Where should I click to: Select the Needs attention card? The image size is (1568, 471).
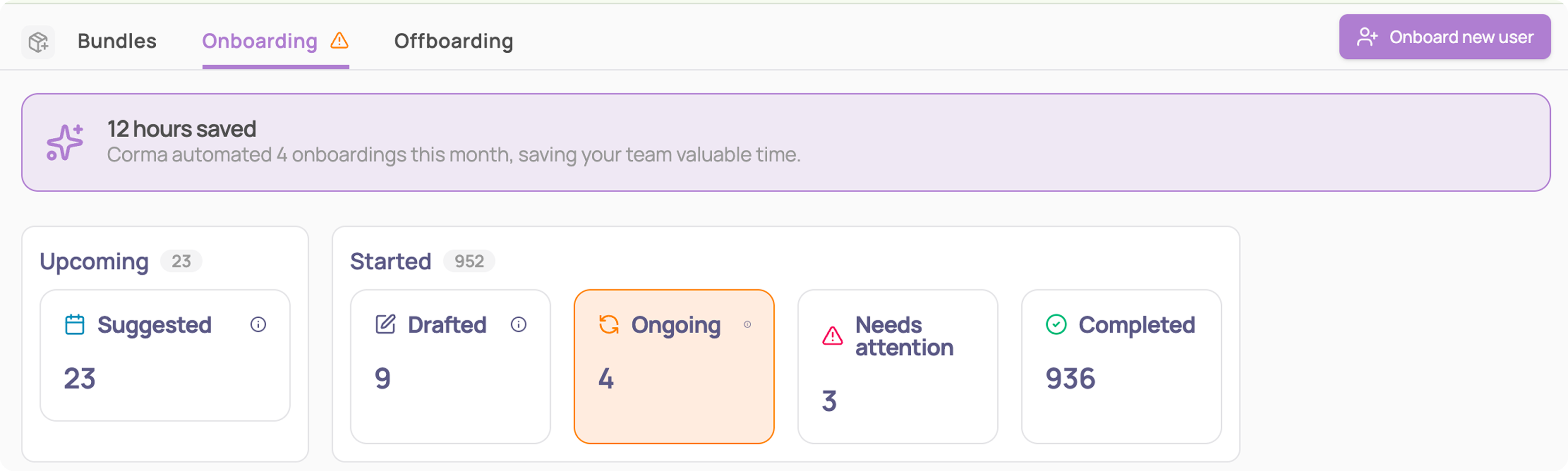click(x=897, y=366)
